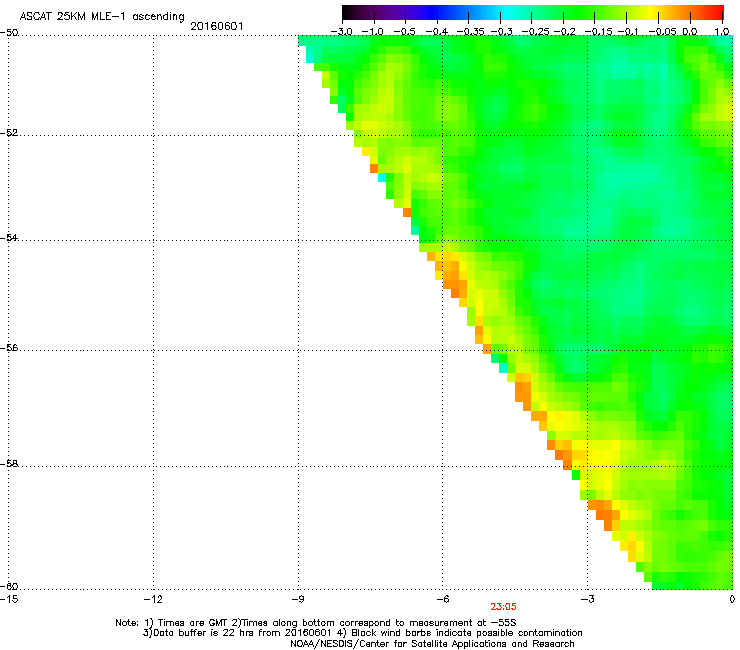Click the longitude label -6
This screenshot has width=740, height=650.
pyautogui.click(x=442, y=599)
